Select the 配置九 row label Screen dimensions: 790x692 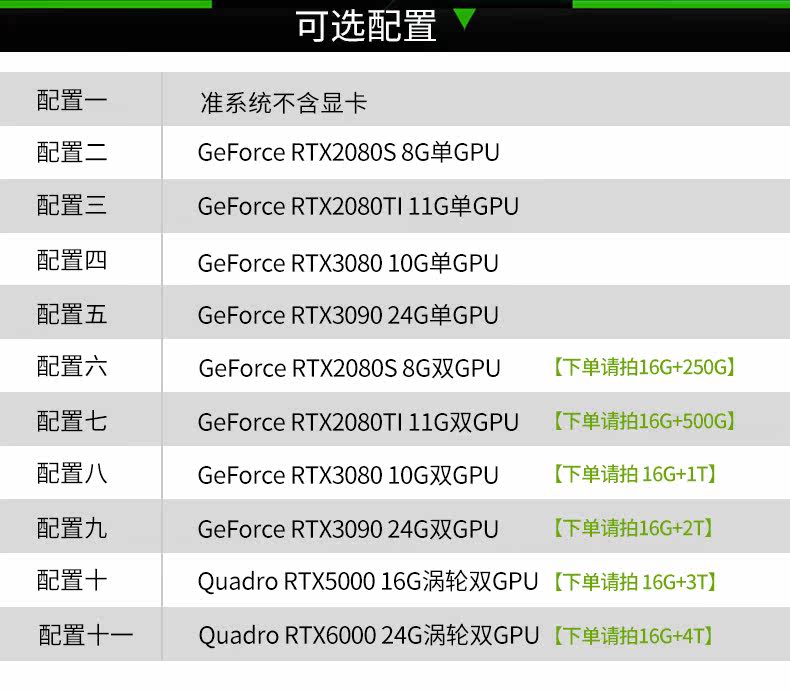72,528
